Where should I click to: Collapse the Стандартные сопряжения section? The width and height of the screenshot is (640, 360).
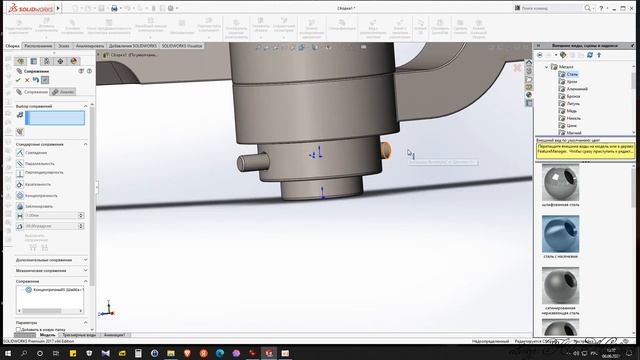[x=85, y=144]
